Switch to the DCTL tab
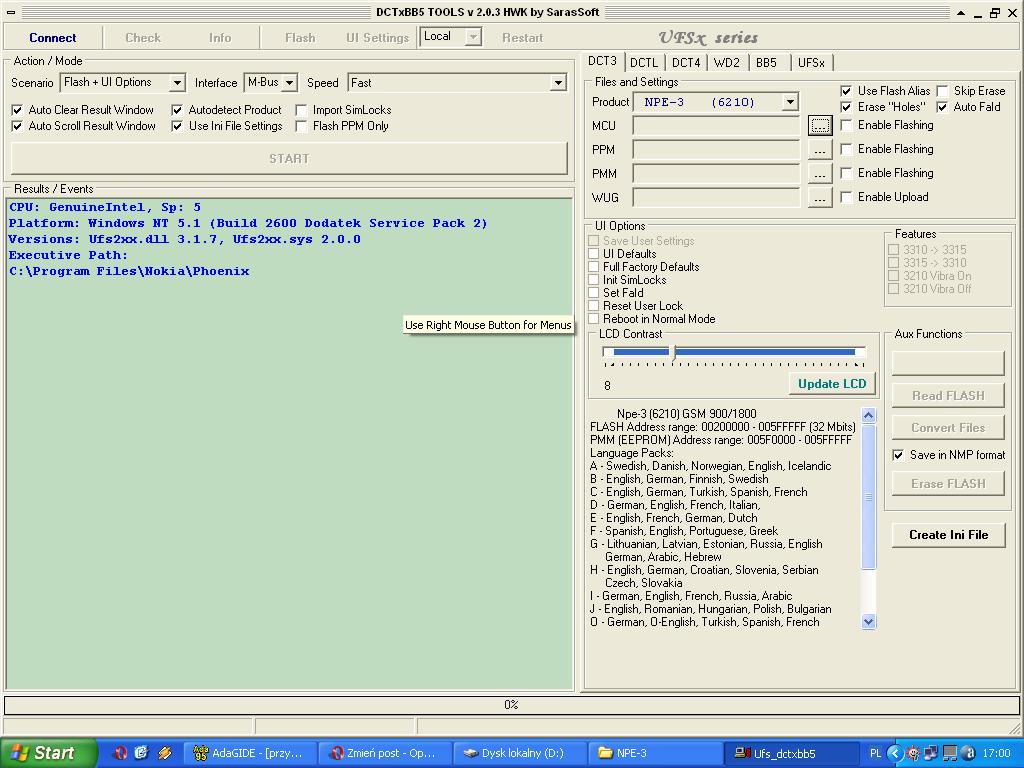1024x768 pixels. (644, 63)
